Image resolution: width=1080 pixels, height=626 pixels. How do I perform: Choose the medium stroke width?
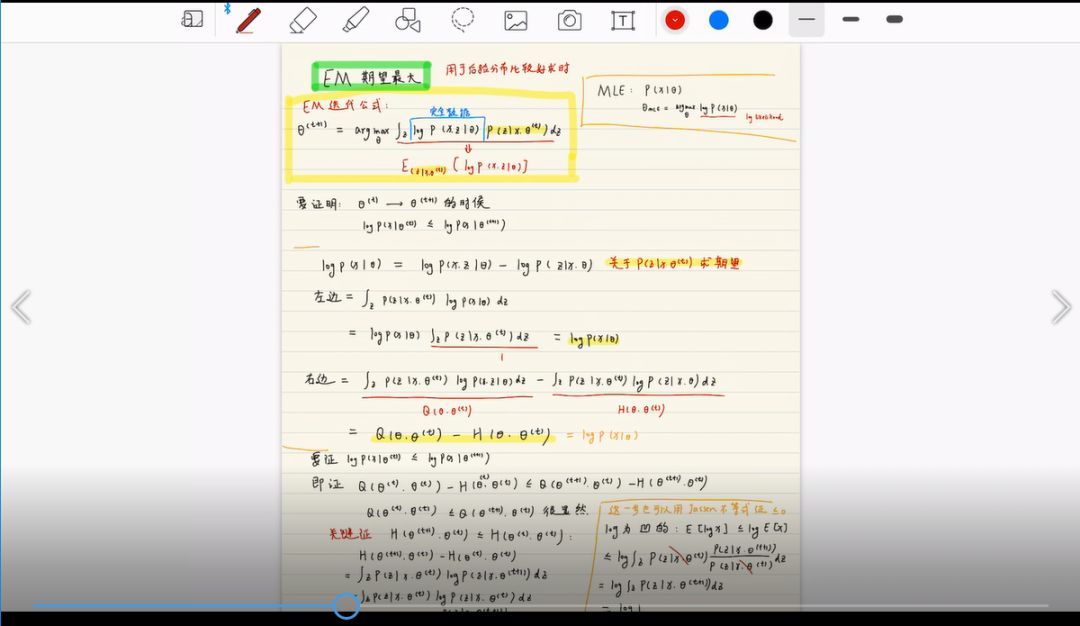851,19
